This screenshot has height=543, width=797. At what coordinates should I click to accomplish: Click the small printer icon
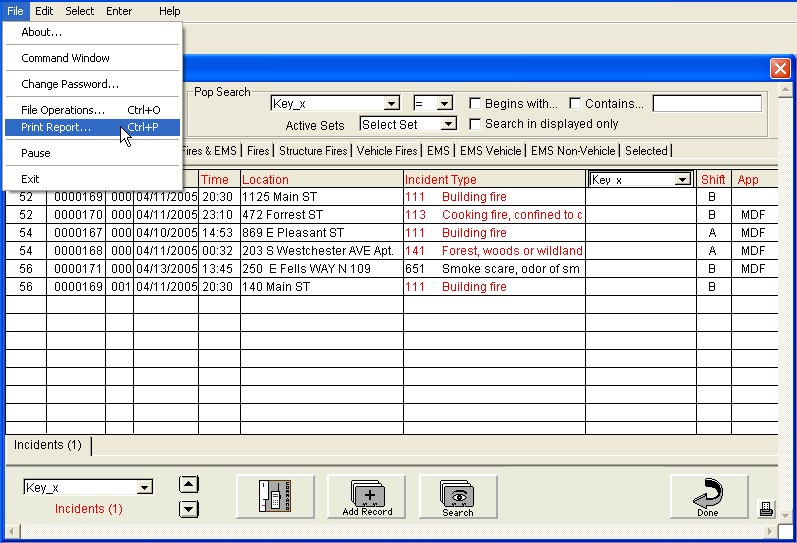766,508
